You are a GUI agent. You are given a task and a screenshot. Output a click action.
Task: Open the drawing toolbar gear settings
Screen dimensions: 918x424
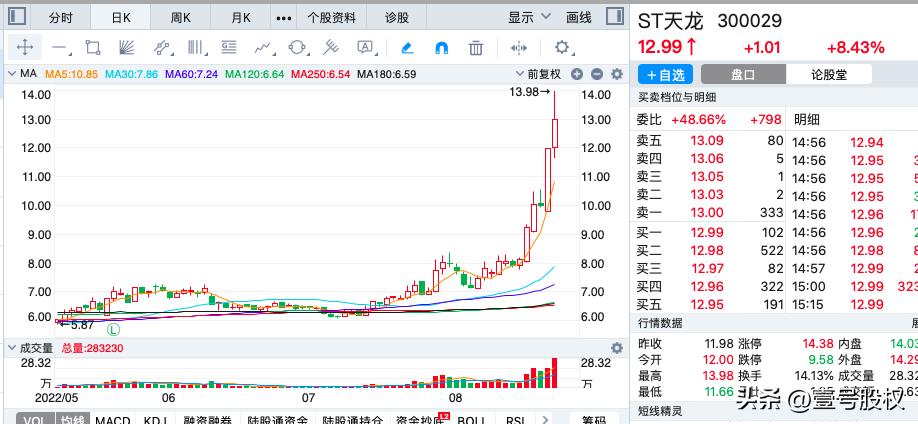[x=561, y=47]
